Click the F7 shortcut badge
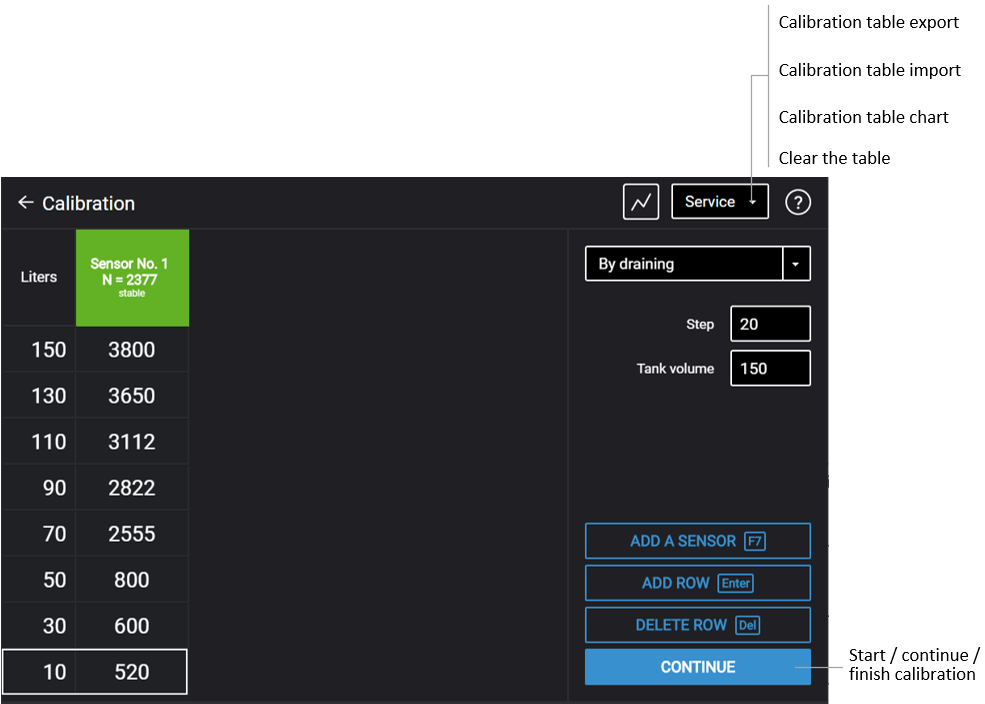Screen dimensions: 985x704 point(754,541)
